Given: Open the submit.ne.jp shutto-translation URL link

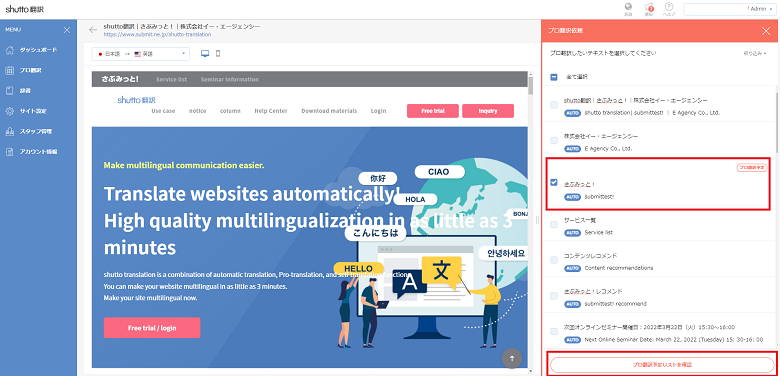Looking at the screenshot, I should point(158,34).
